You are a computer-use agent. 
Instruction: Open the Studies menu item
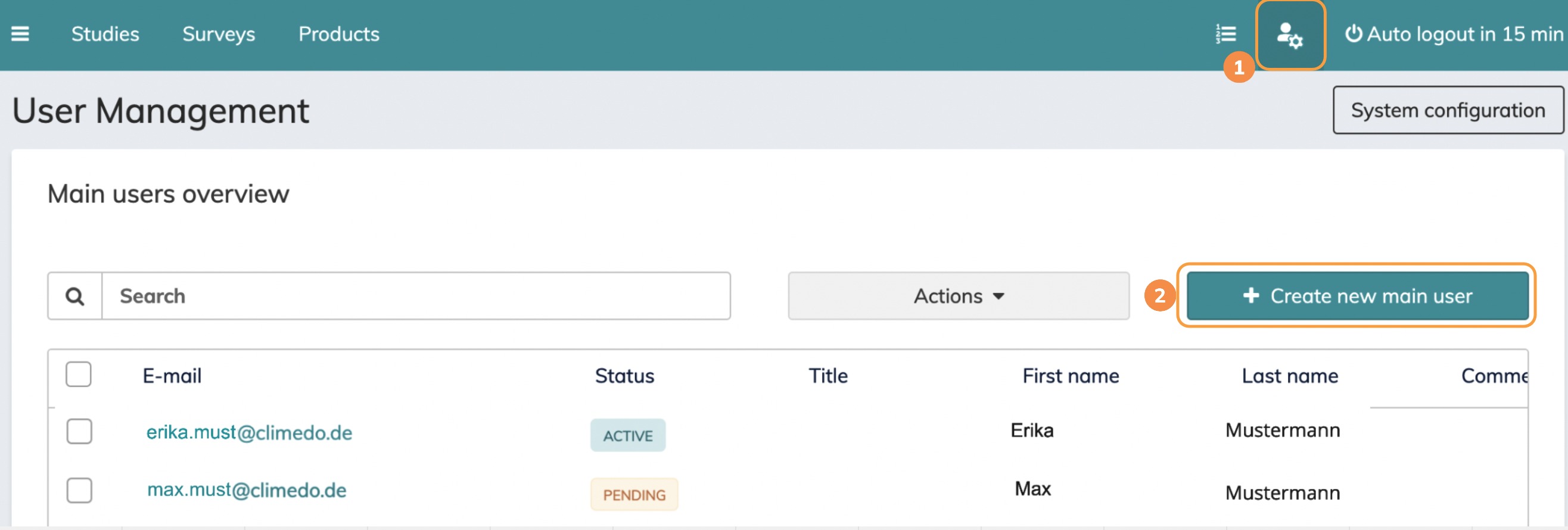105,34
